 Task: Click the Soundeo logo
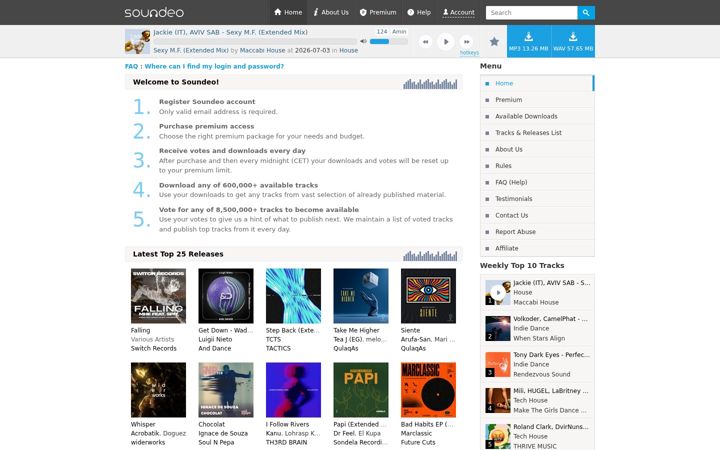154,12
